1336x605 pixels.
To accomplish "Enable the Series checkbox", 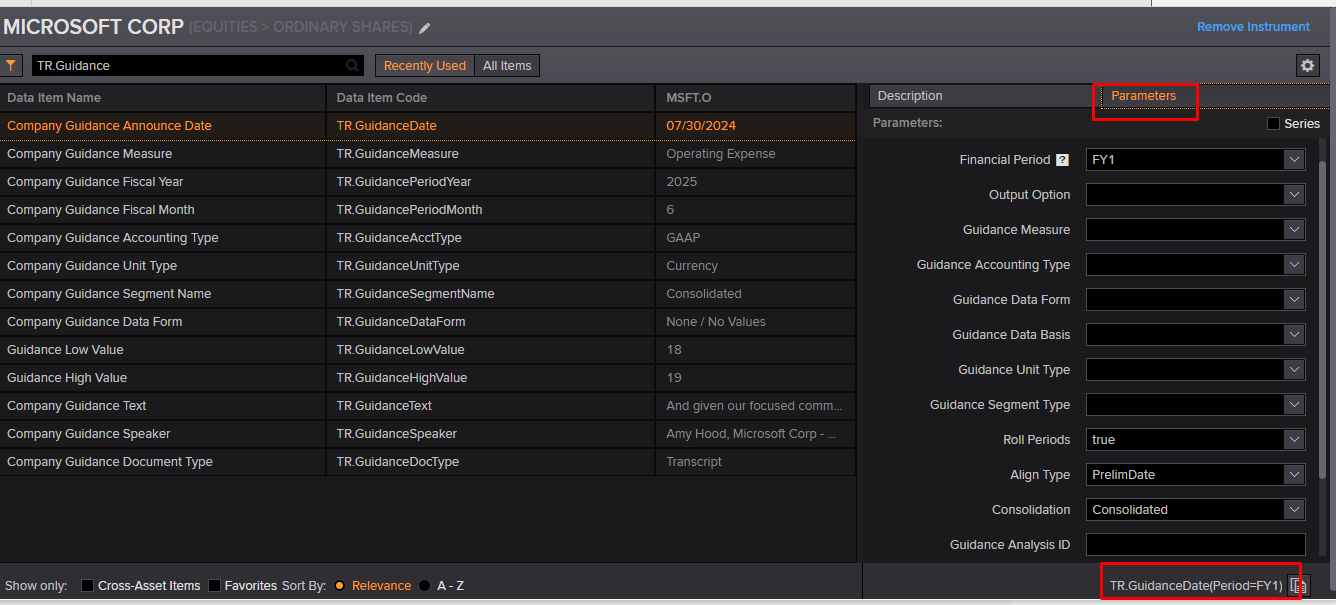I will point(1273,124).
